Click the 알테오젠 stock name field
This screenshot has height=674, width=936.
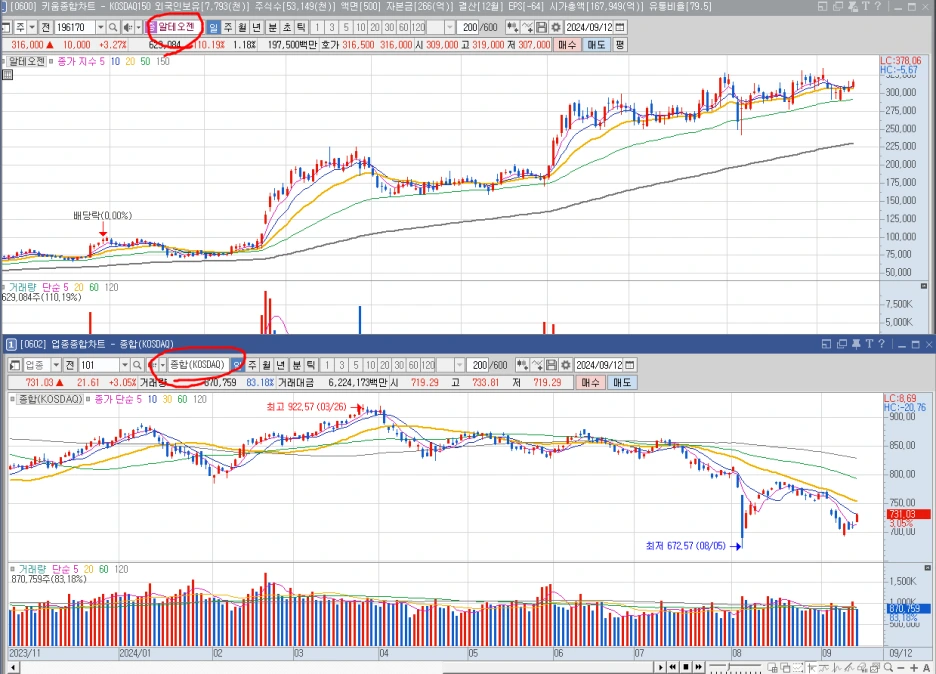click(x=177, y=27)
